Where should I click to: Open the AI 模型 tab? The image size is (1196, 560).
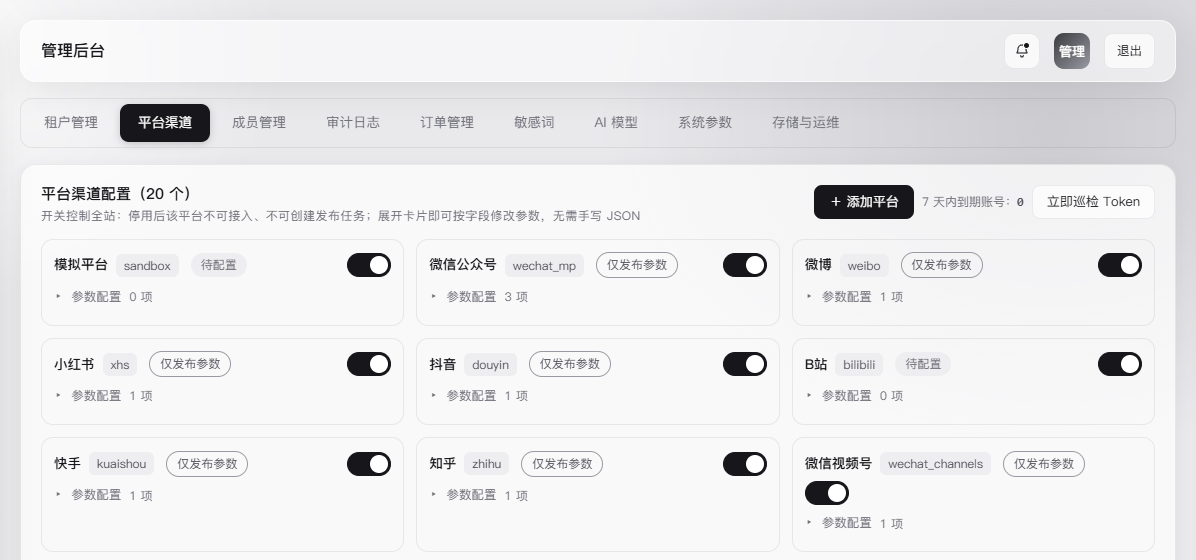[x=616, y=123]
